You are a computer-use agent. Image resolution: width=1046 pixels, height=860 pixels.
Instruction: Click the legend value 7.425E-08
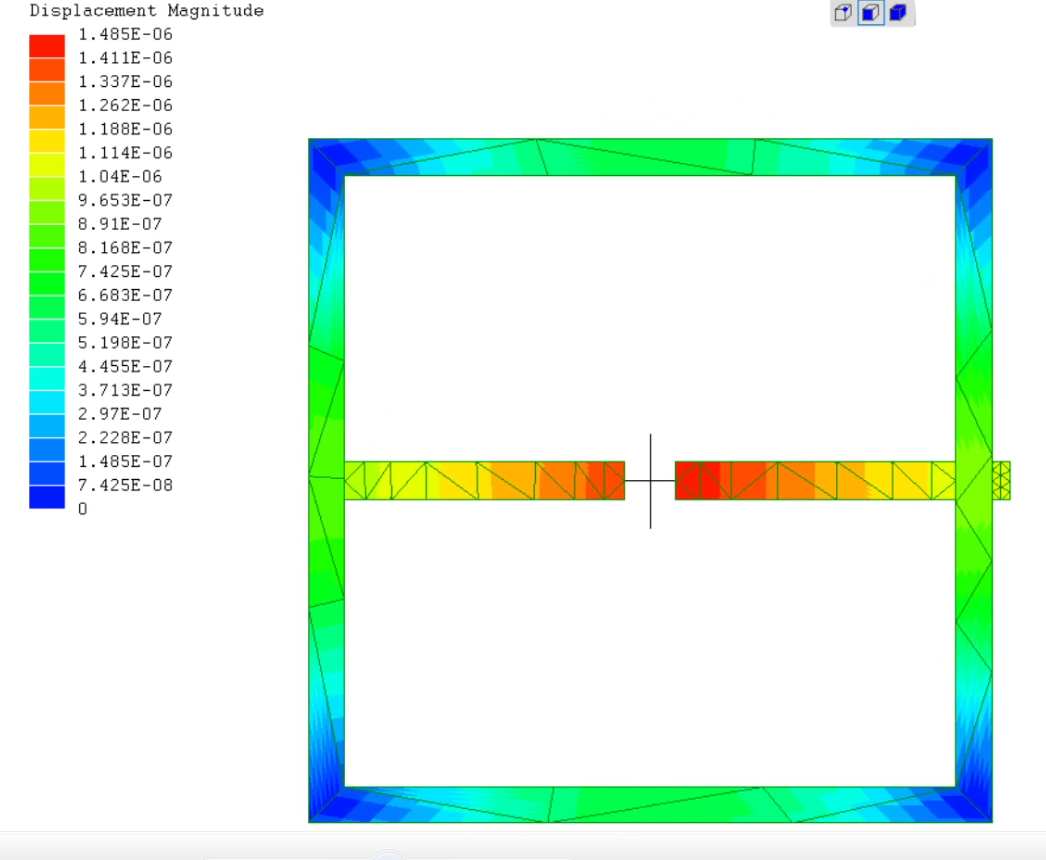125,485
